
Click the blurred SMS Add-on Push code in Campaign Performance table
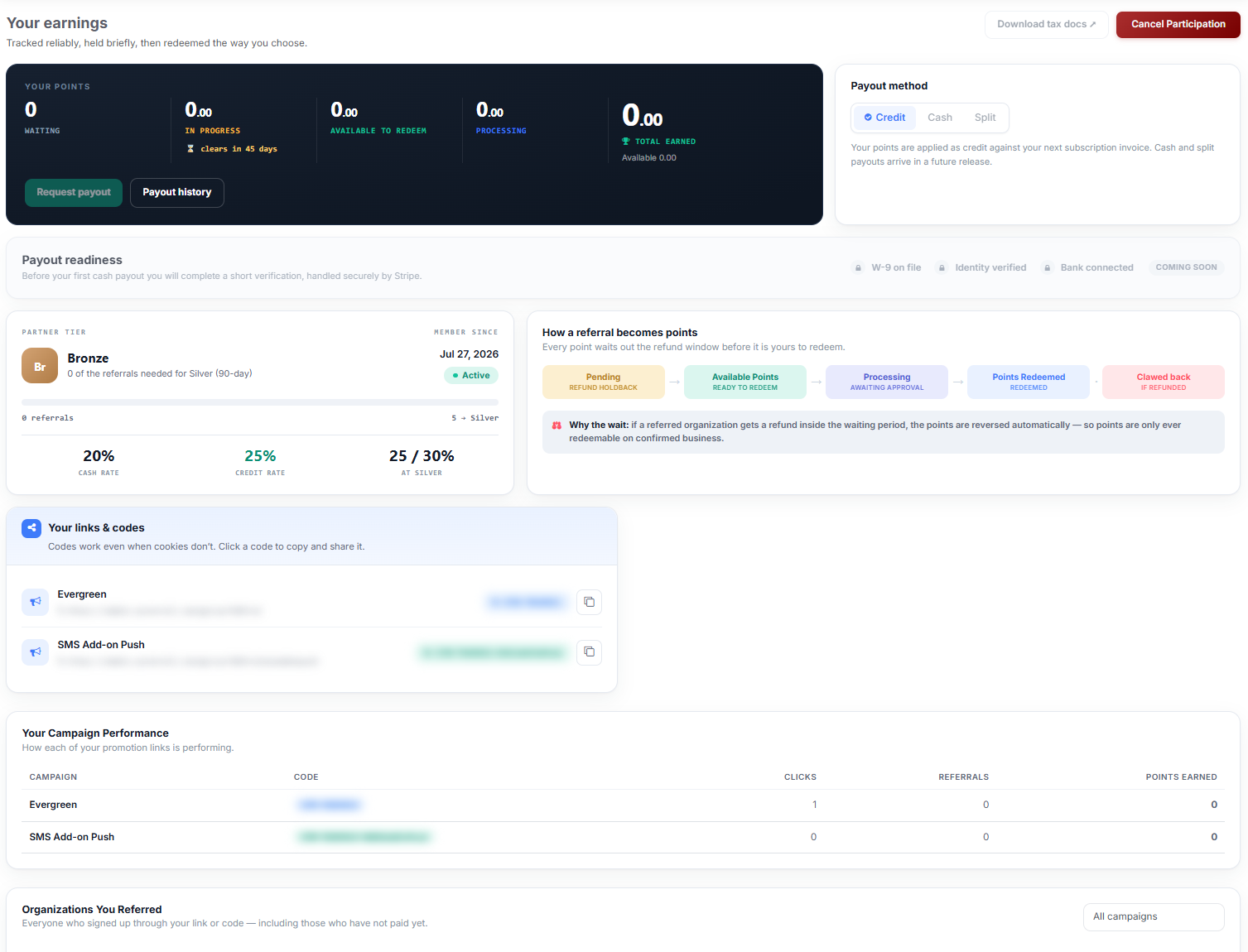point(364,837)
